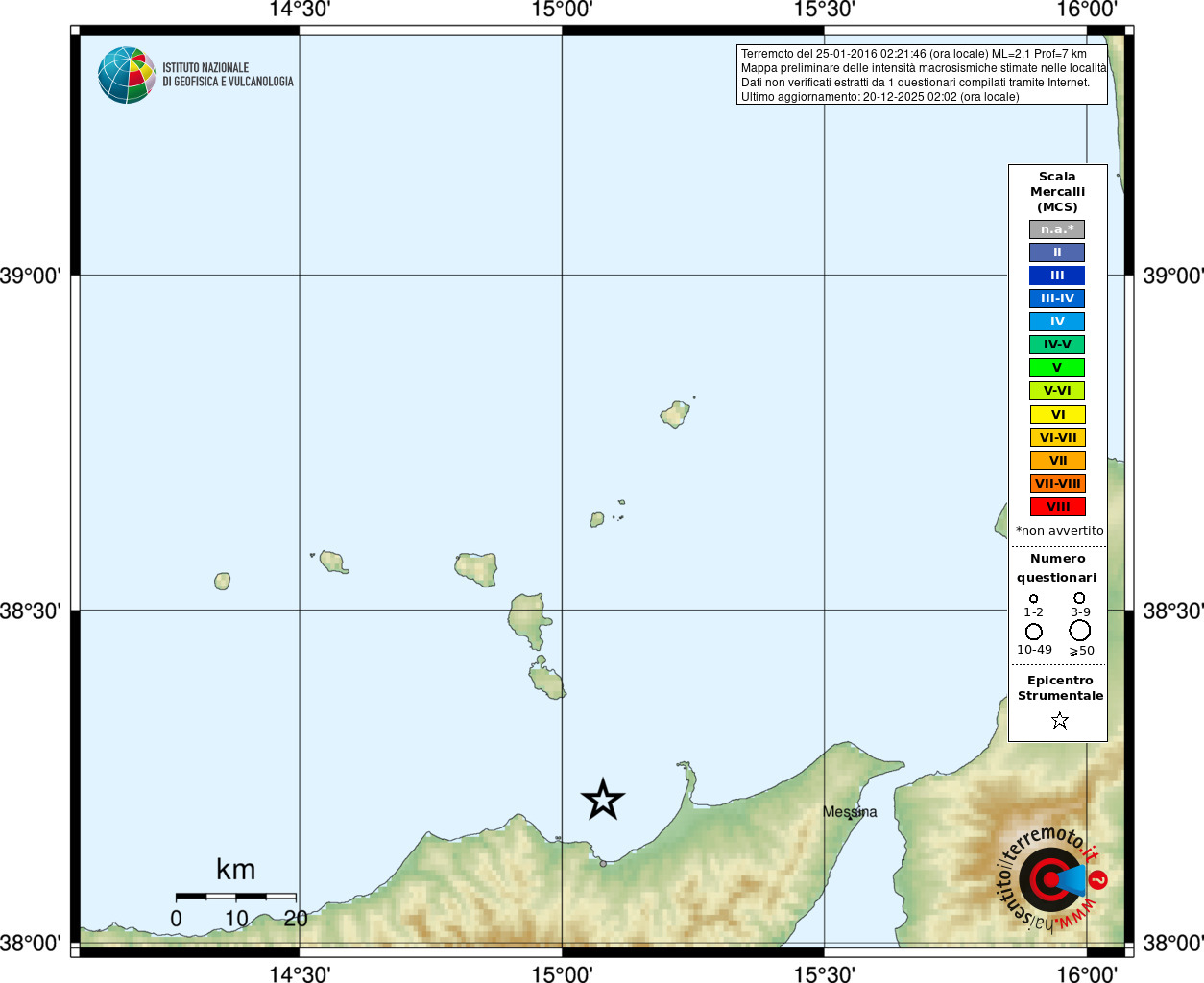Click the V-VI intensity legend swatch
Screen dimensions: 1204x983
pos(1057,391)
